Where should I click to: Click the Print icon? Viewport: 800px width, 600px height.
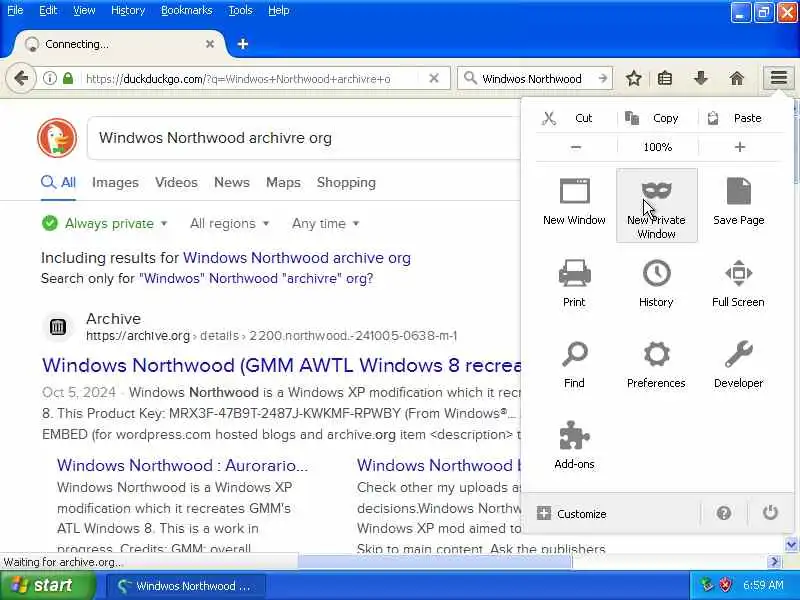tap(574, 283)
